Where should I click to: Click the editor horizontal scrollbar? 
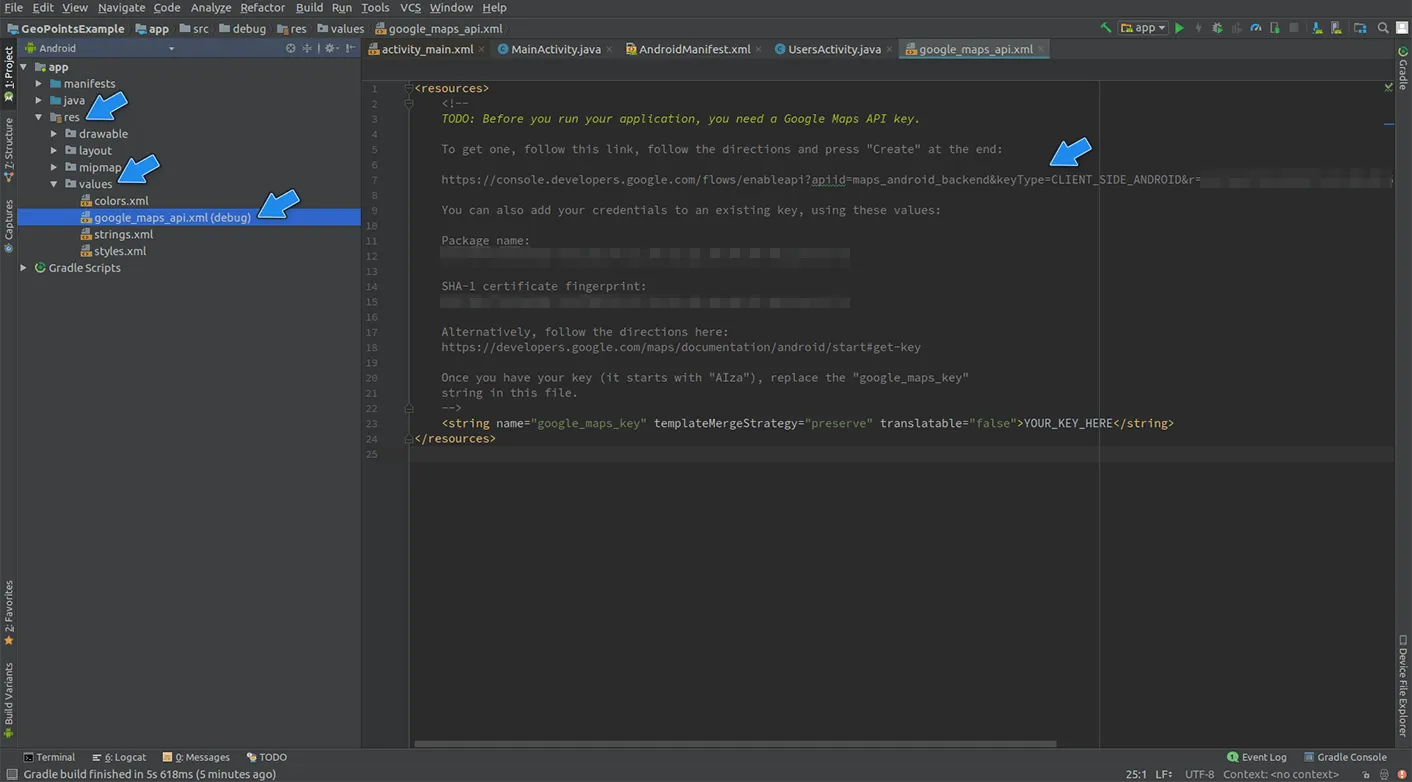[735, 744]
